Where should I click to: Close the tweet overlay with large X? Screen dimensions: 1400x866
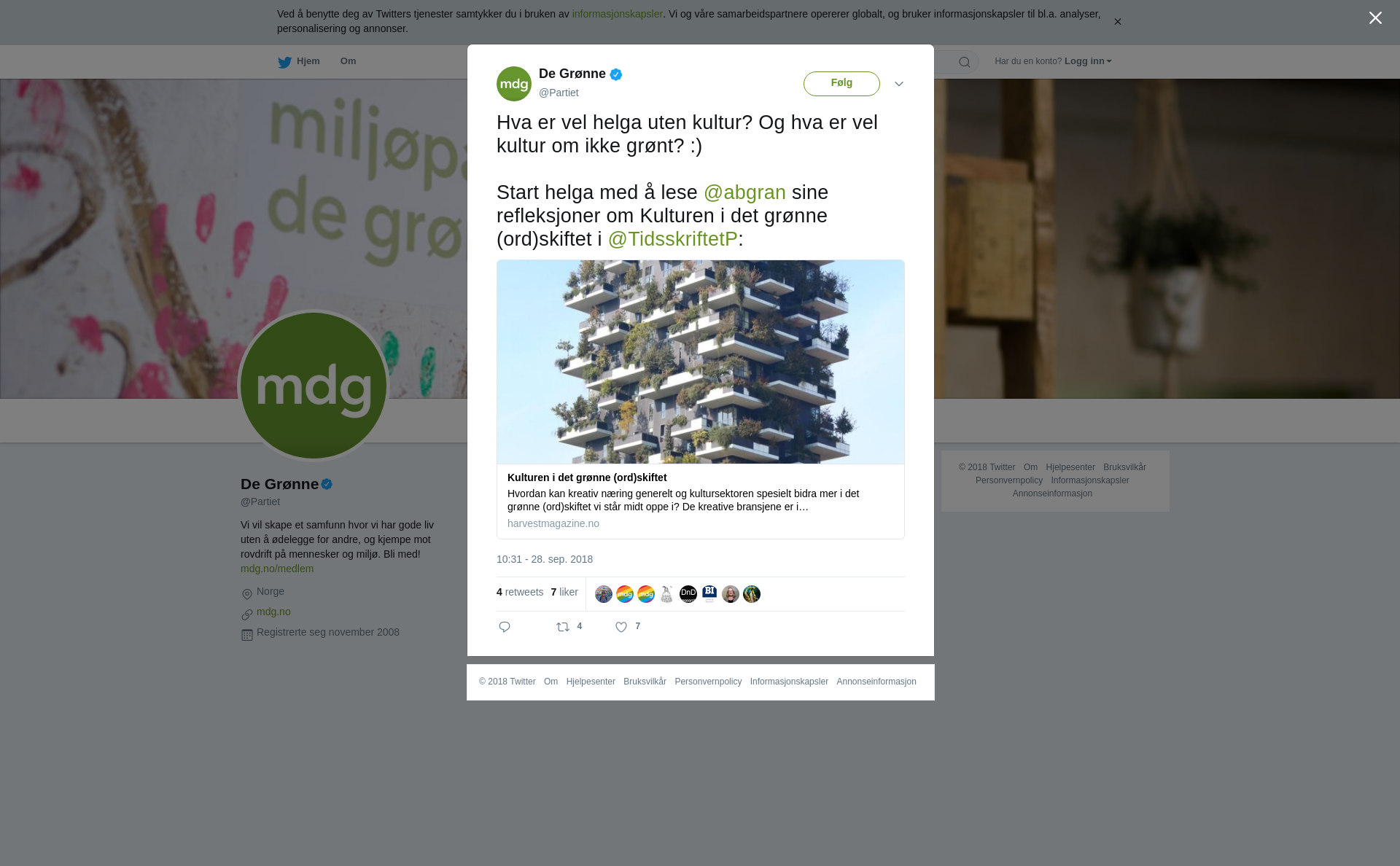1375,18
